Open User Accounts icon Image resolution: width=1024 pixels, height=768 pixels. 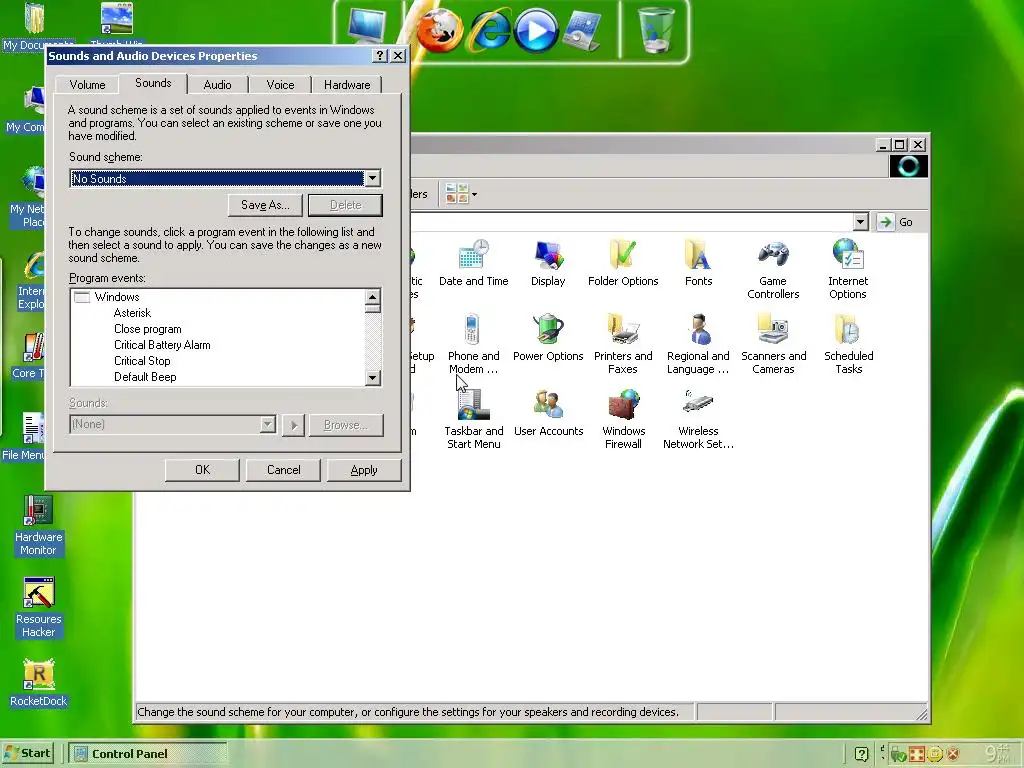[x=548, y=413]
